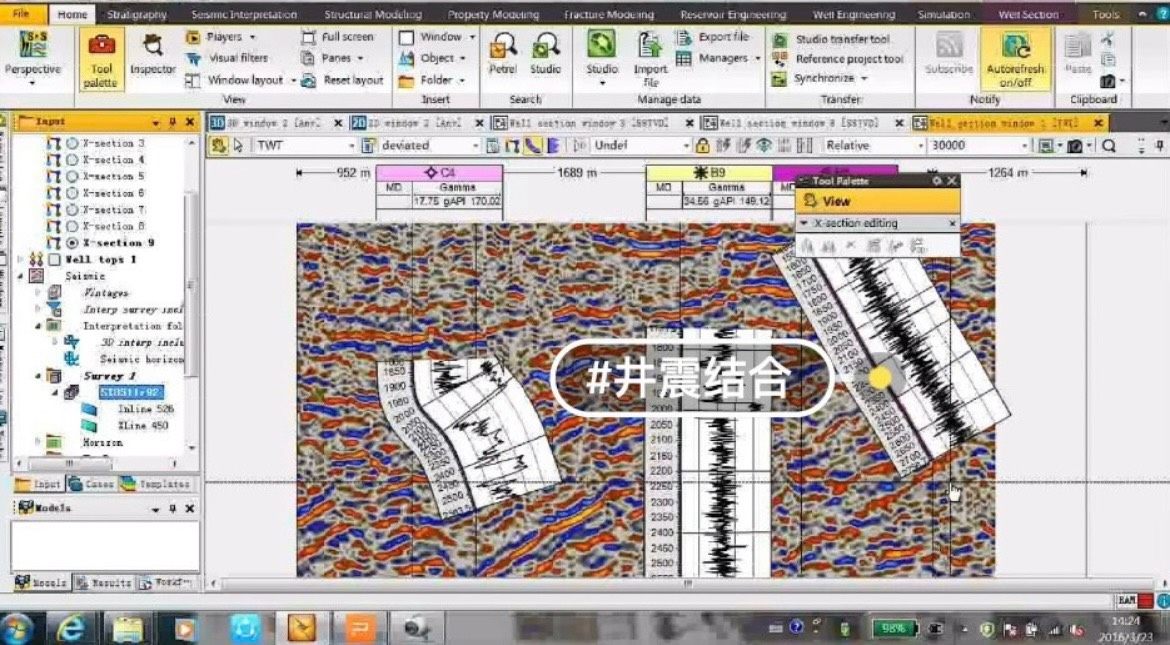Click the X-section icon in window toolbar
This screenshot has height=645, width=1170.
pyautogui.click(x=512, y=146)
